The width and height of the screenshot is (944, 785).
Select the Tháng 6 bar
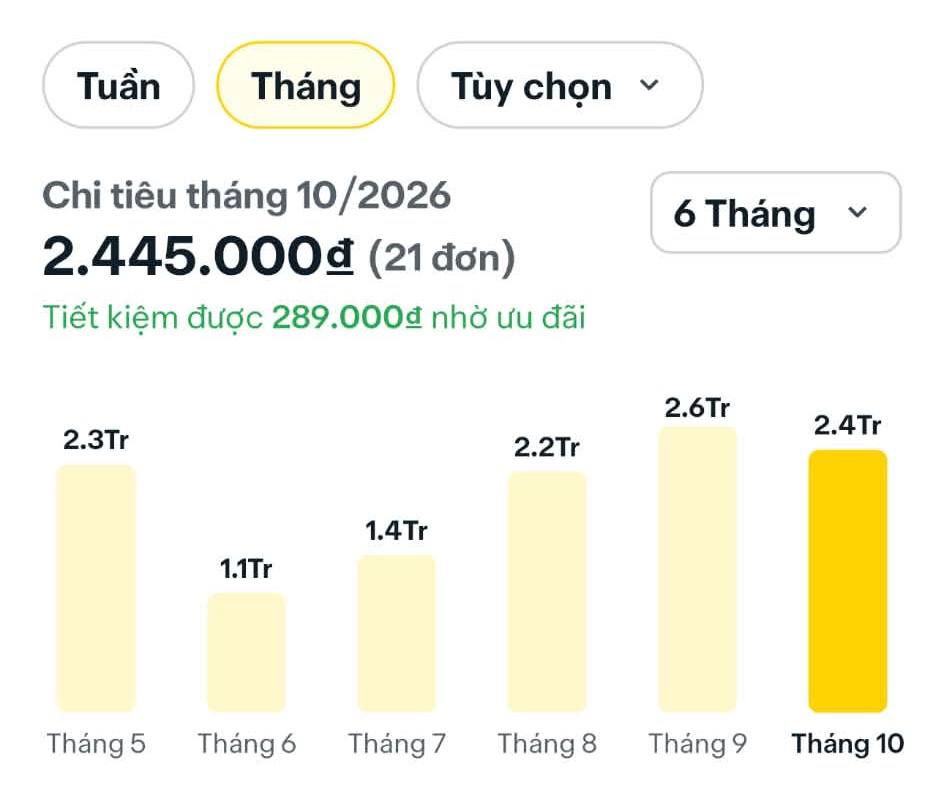point(246,653)
